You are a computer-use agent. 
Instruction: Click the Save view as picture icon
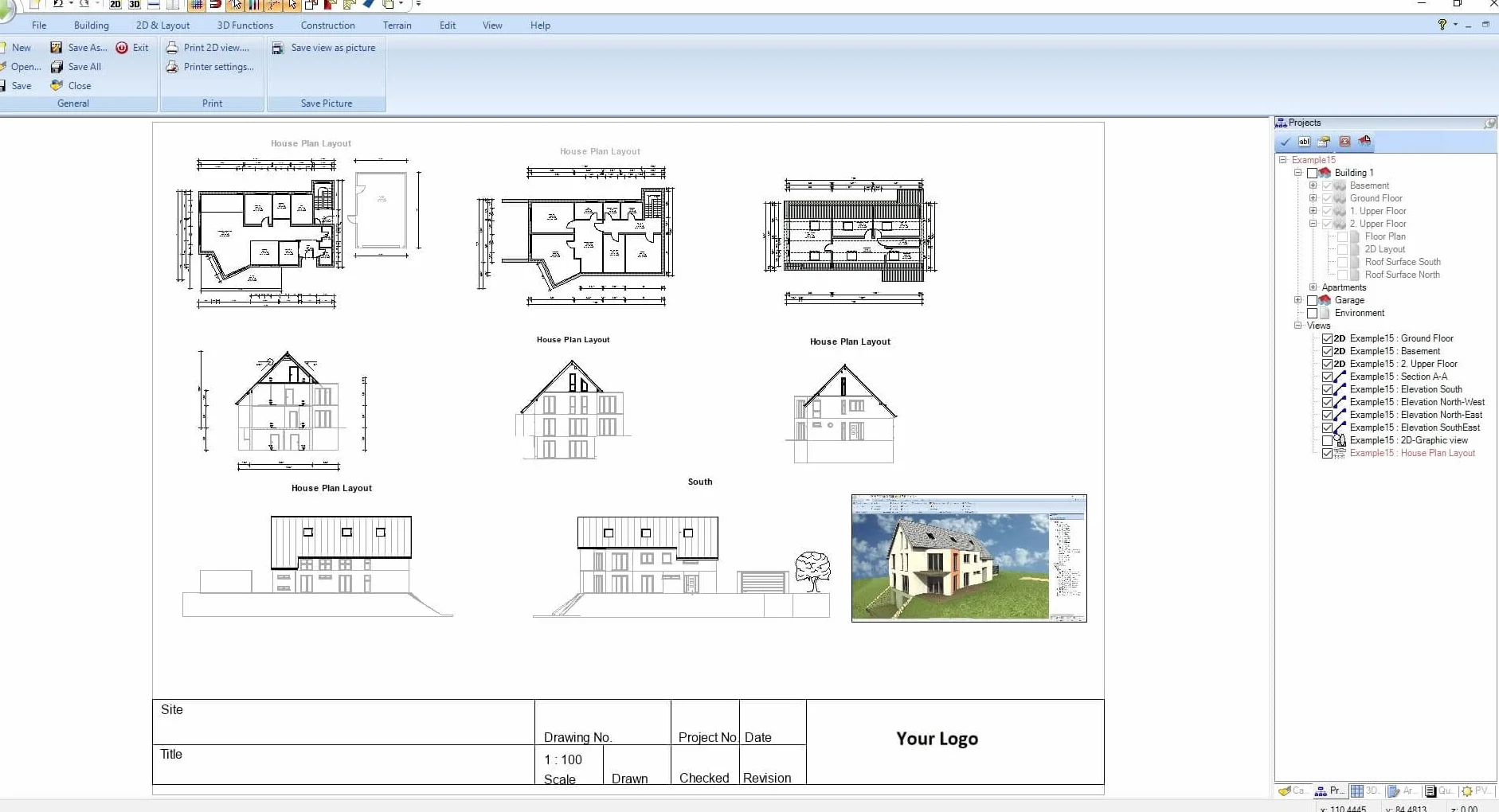click(278, 48)
